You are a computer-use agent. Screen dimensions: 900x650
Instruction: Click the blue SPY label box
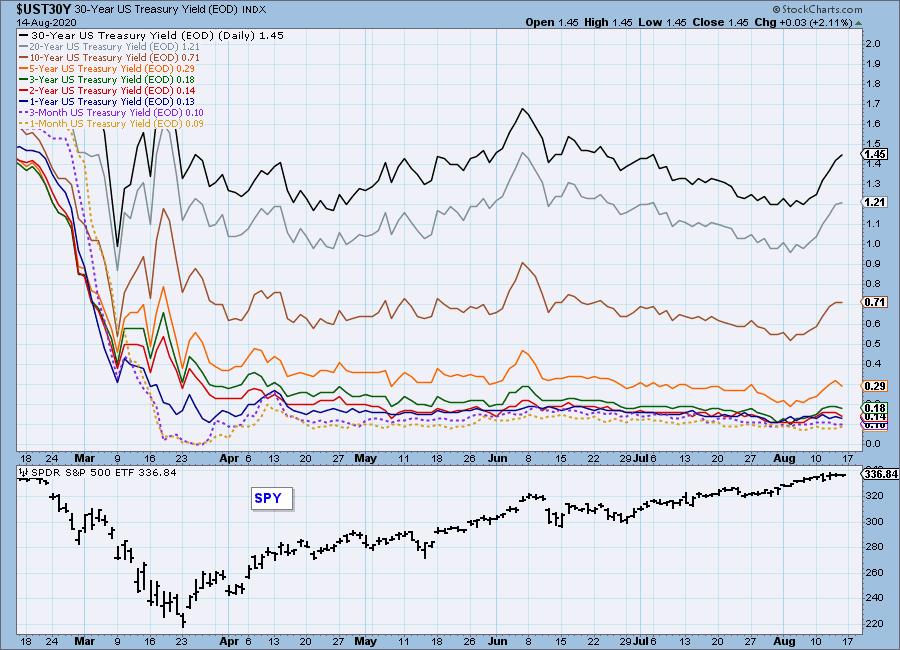(271, 498)
